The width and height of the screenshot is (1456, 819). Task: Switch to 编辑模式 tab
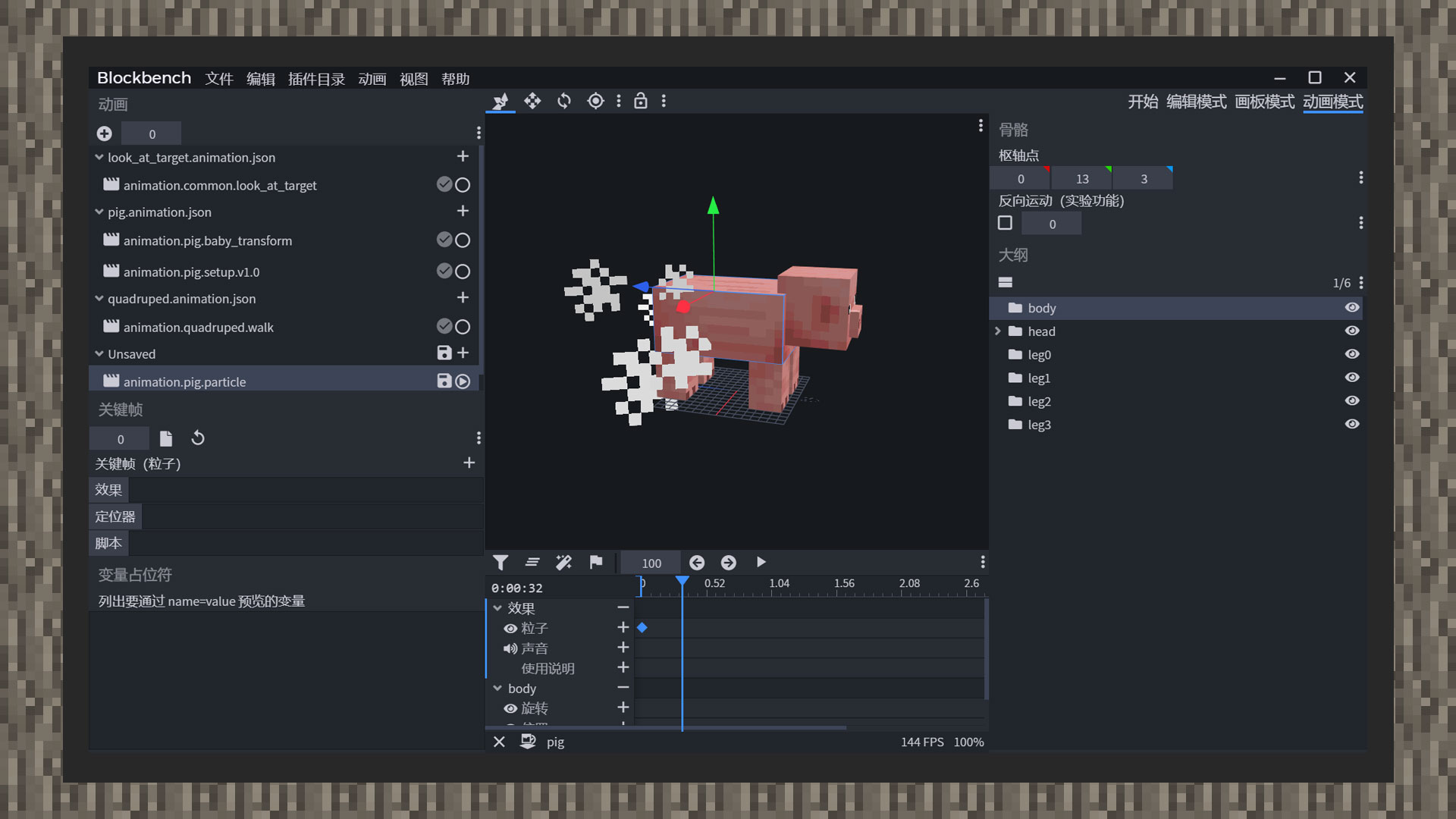[1196, 102]
